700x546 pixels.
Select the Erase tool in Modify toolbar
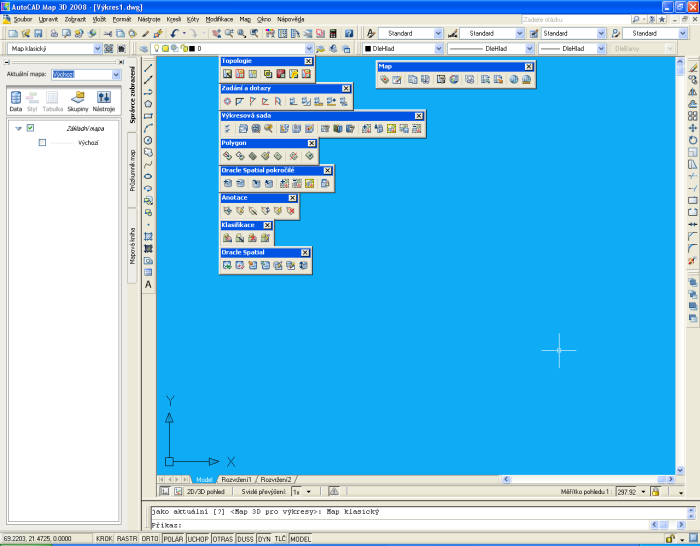click(692, 68)
